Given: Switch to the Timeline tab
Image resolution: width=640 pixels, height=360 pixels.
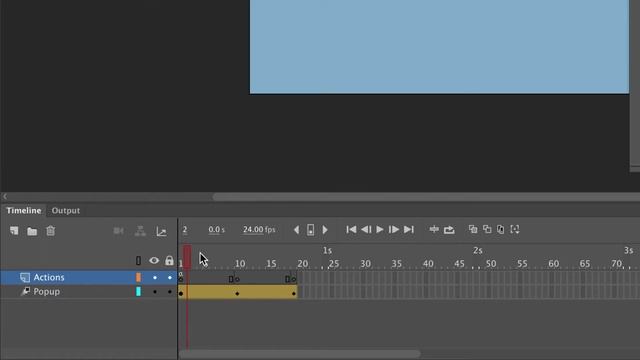Looking at the screenshot, I should pyautogui.click(x=24, y=211).
